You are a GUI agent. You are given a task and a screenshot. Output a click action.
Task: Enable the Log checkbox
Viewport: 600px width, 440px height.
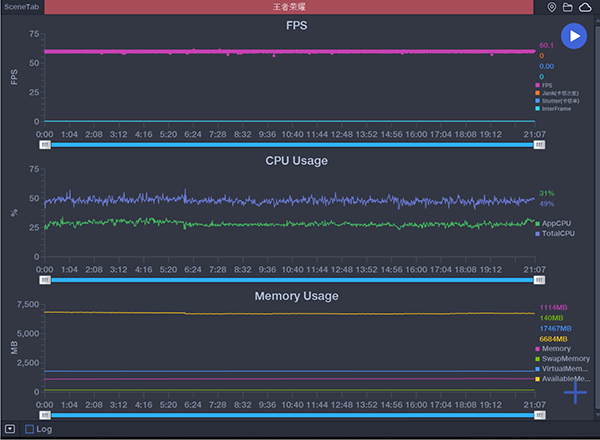[x=30, y=429]
